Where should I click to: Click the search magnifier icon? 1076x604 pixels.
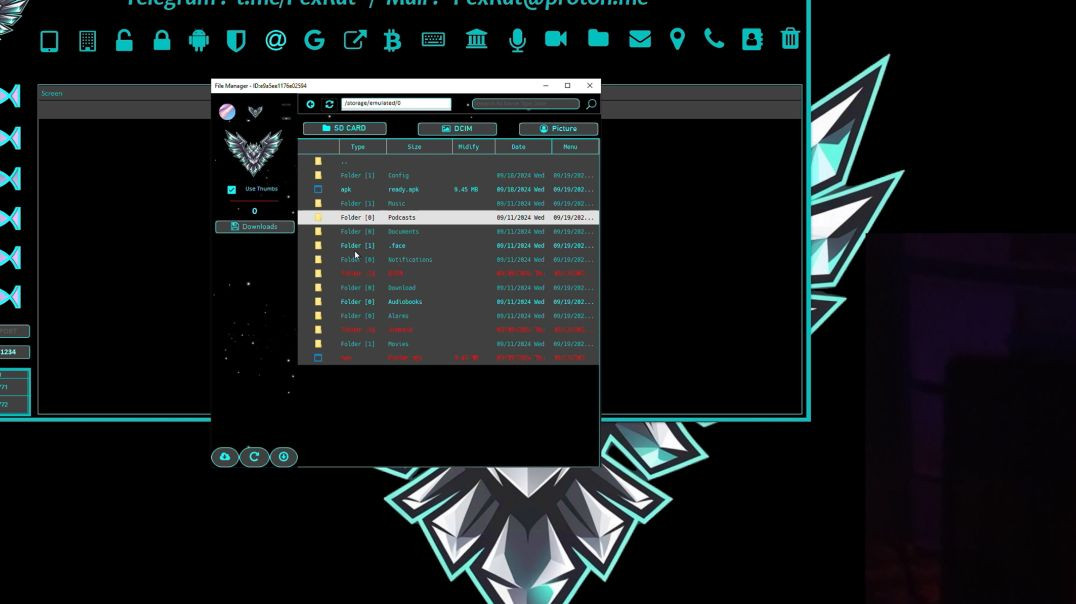pyautogui.click(x=591, y=103)
